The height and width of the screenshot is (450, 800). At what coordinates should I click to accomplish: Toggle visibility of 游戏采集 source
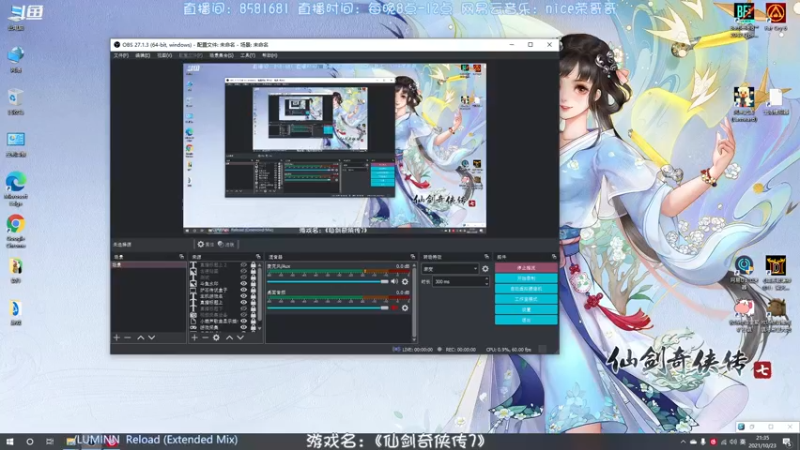[x=243, y=328]
